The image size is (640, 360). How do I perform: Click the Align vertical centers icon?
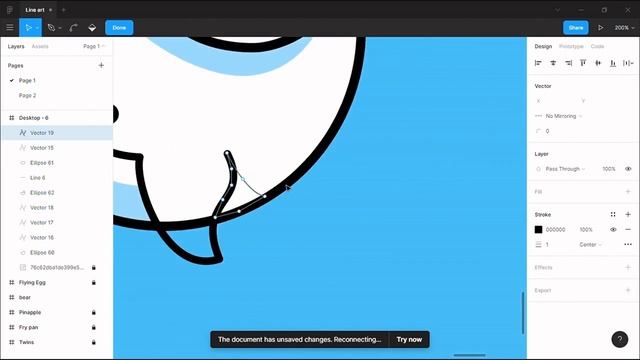coord(598,63)
